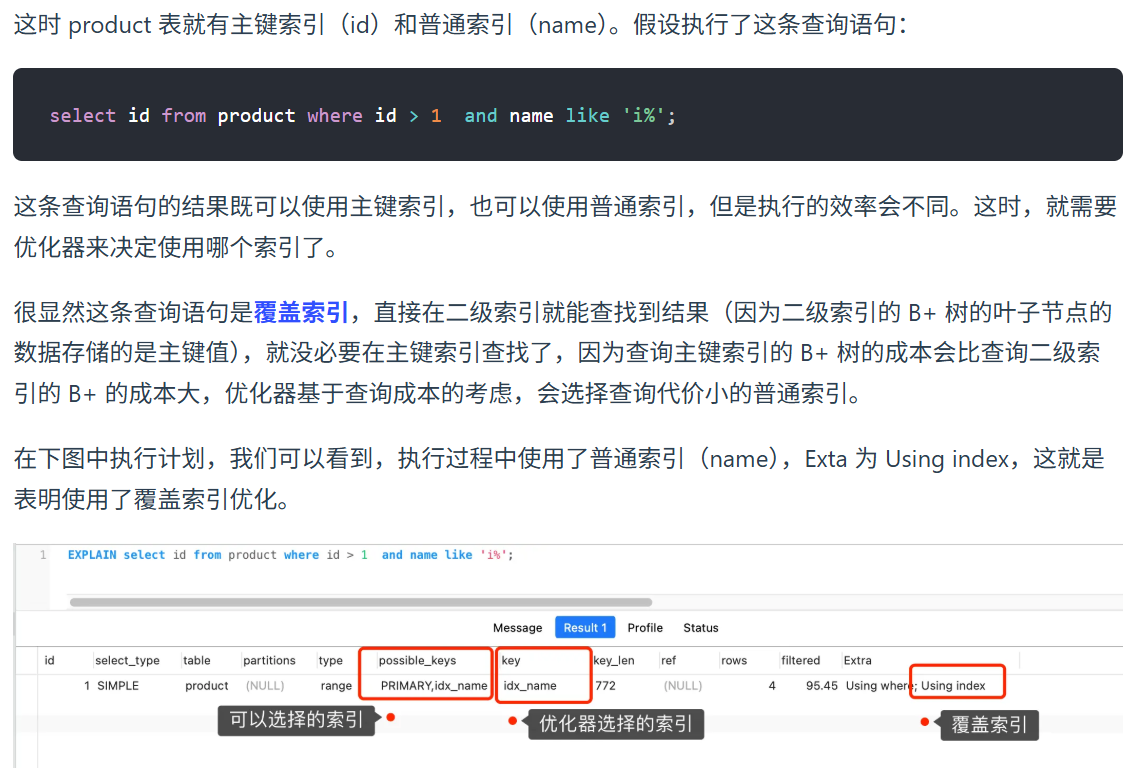Switch to the Message tab

517,628
